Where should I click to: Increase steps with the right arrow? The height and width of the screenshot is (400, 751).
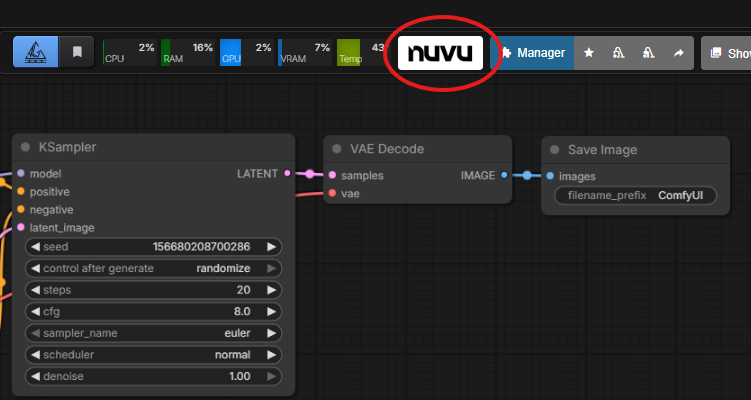pyautogui.click(x=272, y=290)
